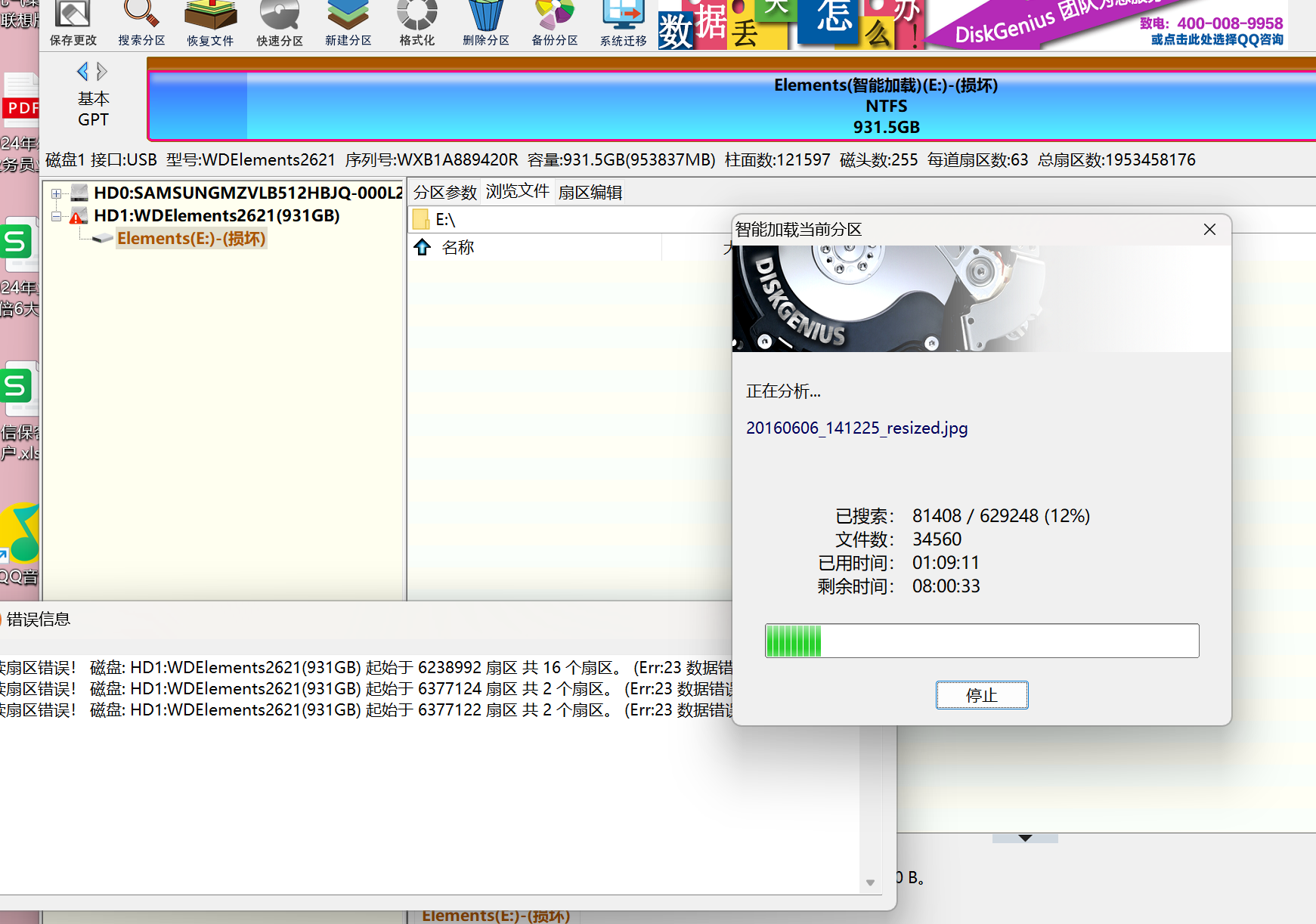
Task: Select HD0:SAMSUNGMZVLB512HBJQ disk in tree
Action: [248, 193]
